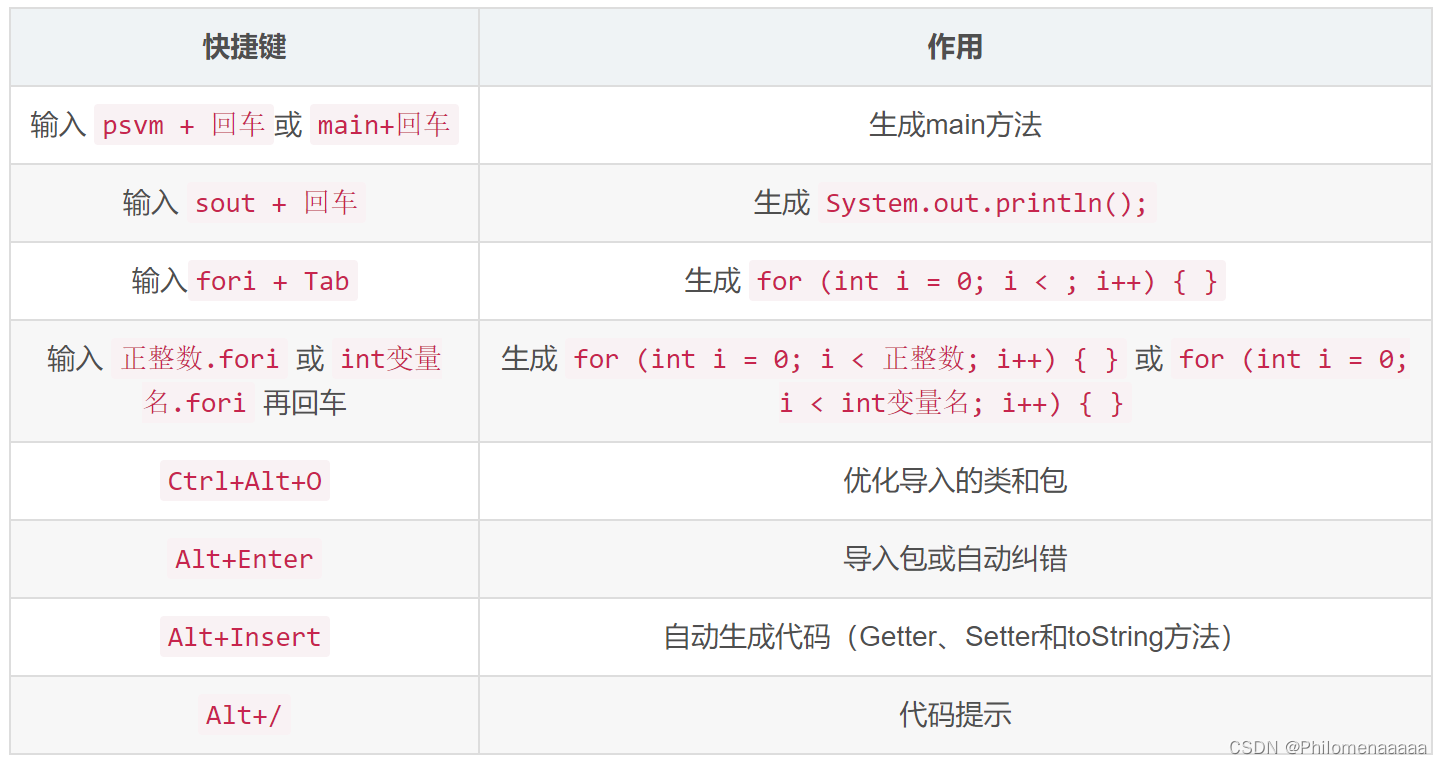
Task: Click the 生成main方法 cell text
Action: click(955, 125)
